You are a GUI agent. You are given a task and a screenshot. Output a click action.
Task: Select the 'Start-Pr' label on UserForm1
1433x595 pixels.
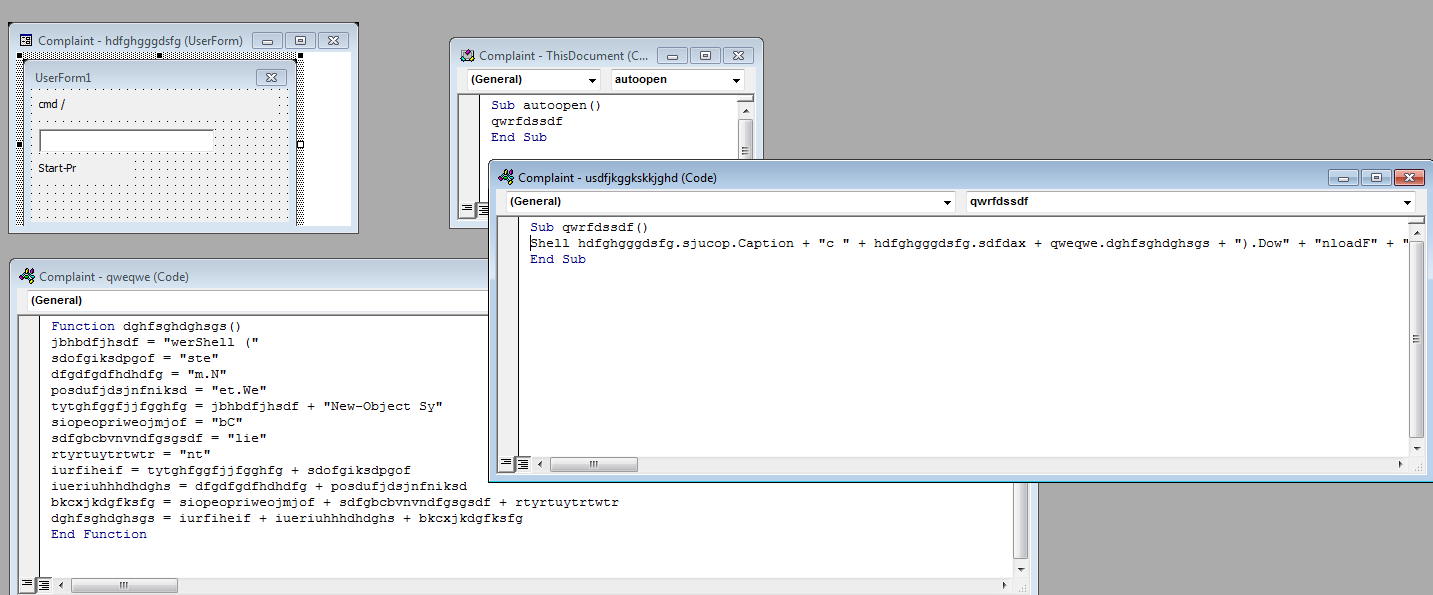point(58,168)
